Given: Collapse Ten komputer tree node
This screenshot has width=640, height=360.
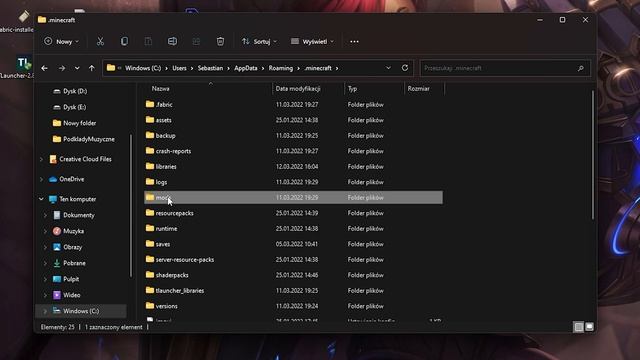Looking at the screenshot, I should pyautogui.click(x=41, y=199).
